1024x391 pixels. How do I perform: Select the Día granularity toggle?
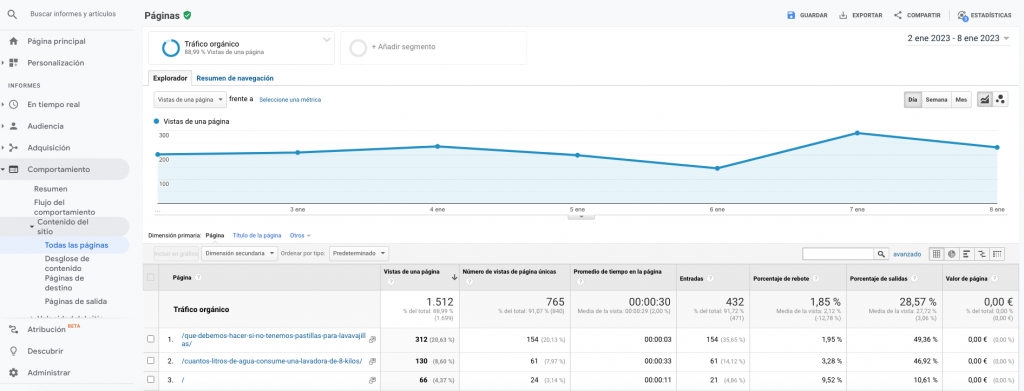(x=913, y=100)
